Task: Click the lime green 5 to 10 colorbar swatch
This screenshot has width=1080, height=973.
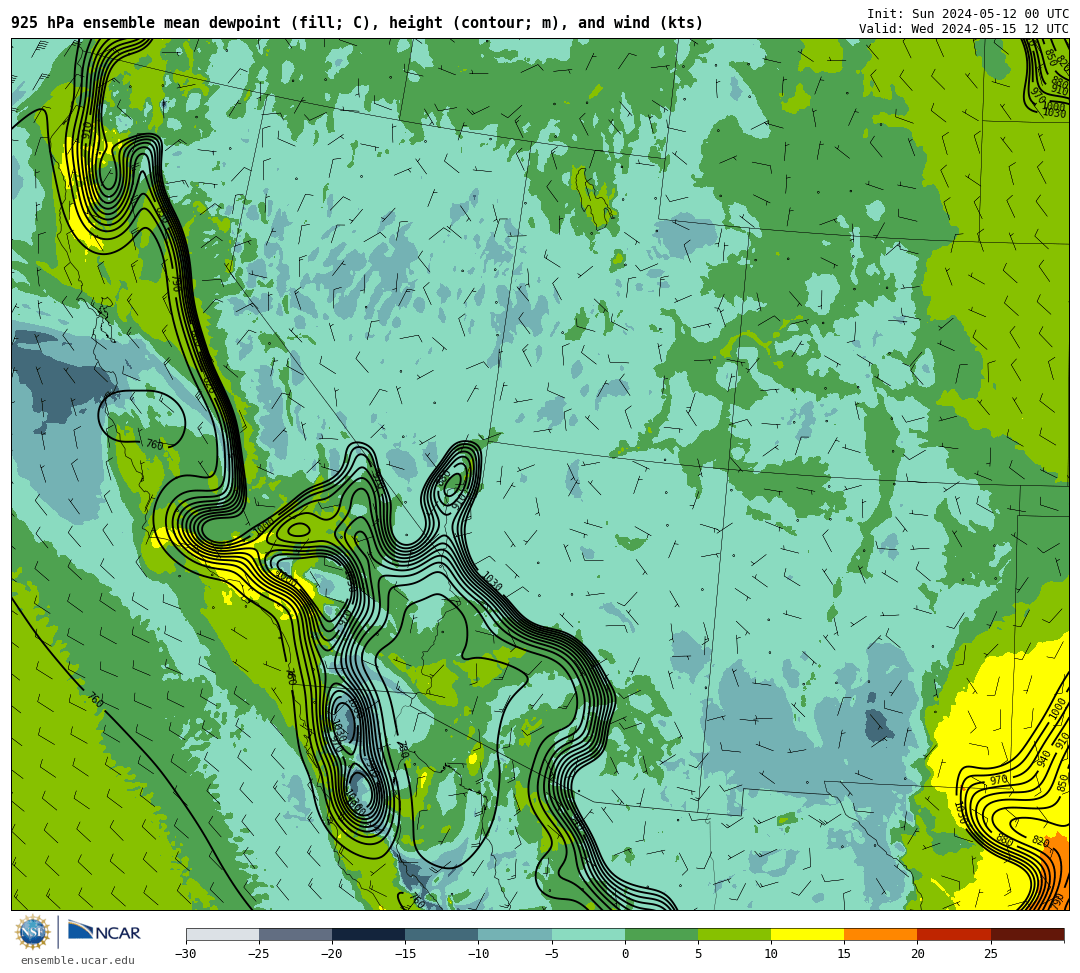Action: [734, 934]
